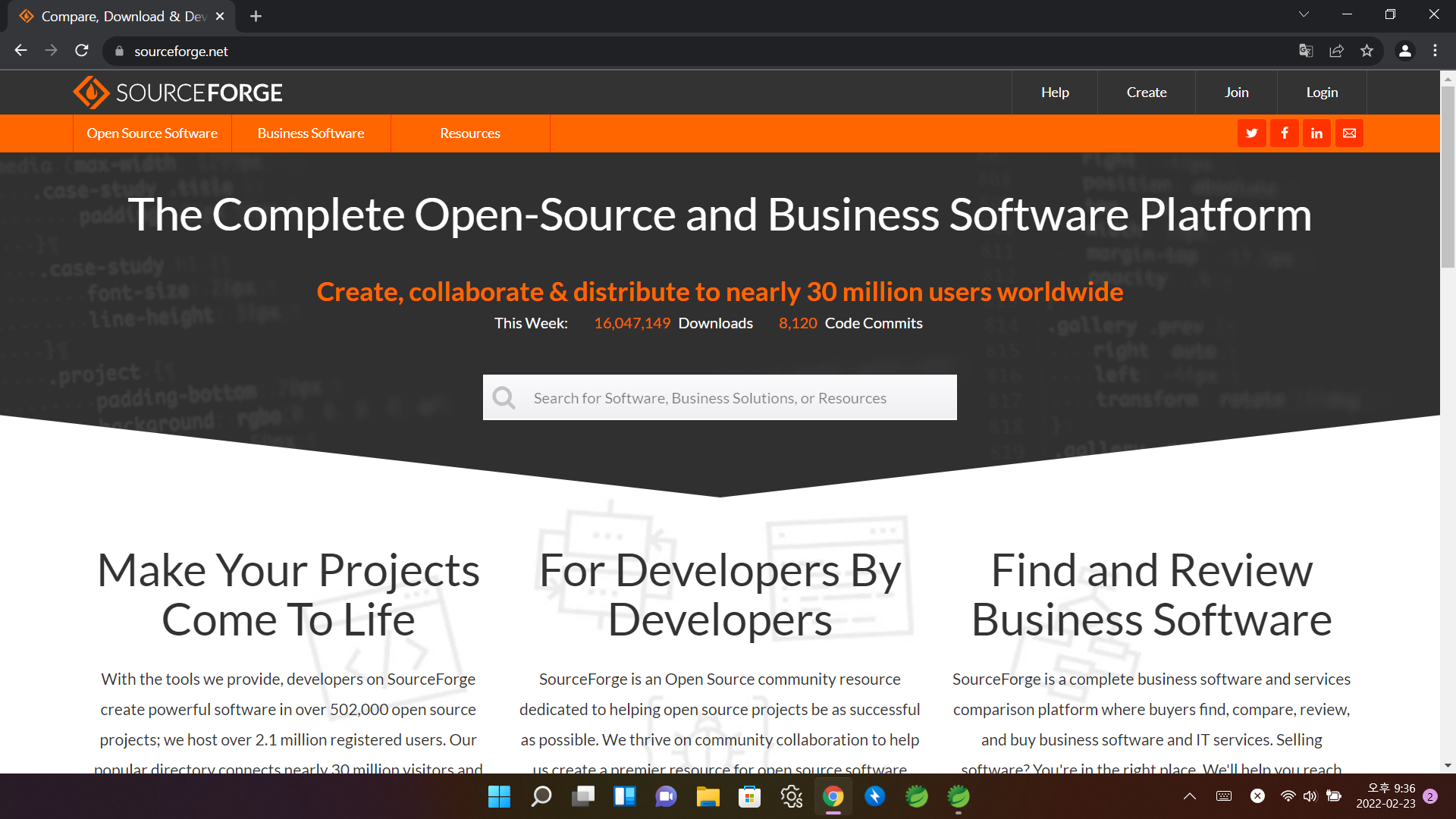Bookmark this page with the star icon

[1367, 51]
